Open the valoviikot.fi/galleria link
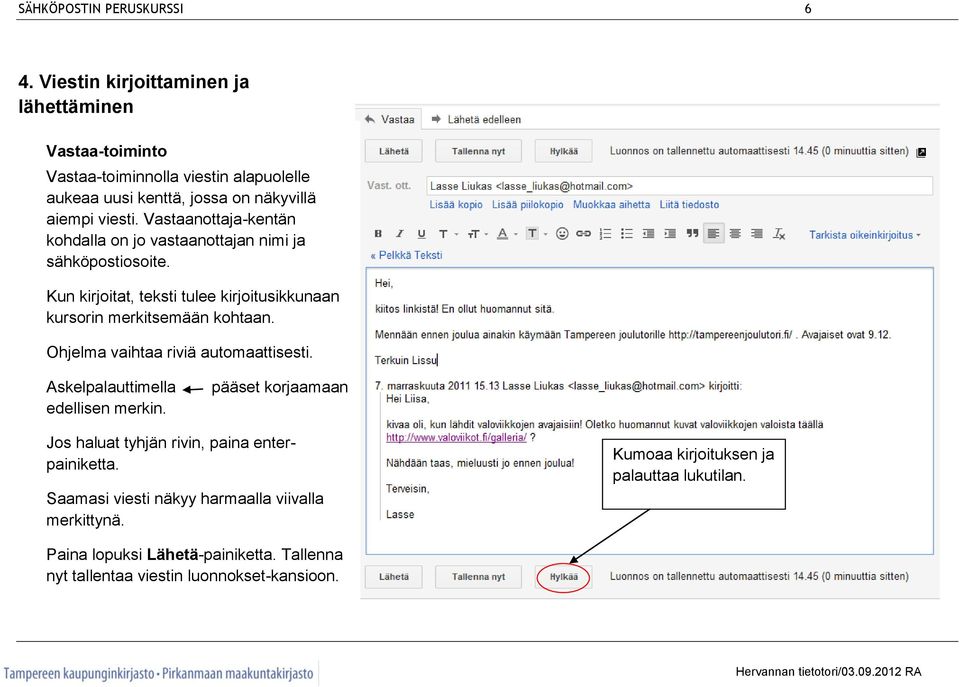The width and height of the screenshot is (960, 687). pyautogui.click(x=456, y=438)
